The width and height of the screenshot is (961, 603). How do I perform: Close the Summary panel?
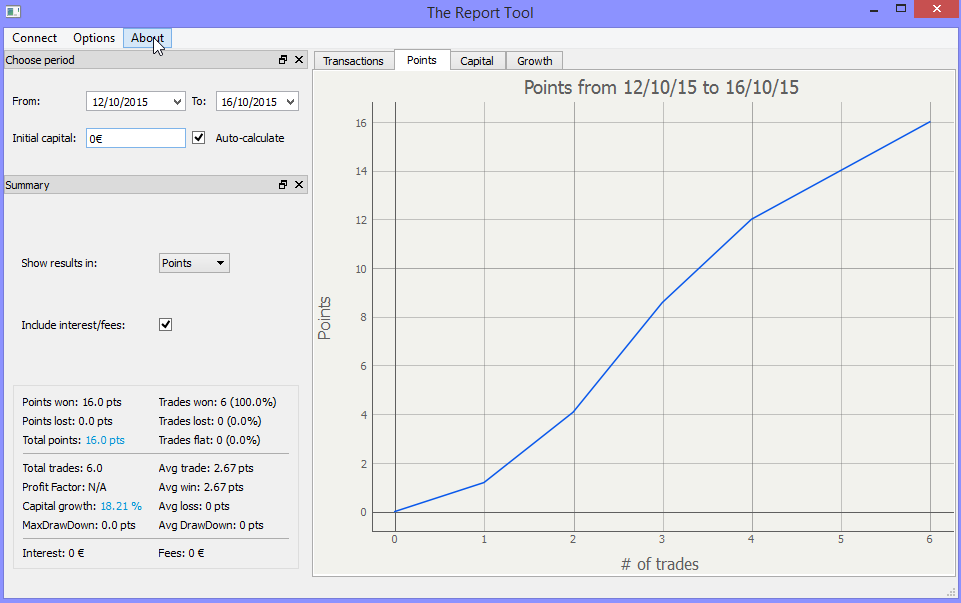[x=299, y=184]
